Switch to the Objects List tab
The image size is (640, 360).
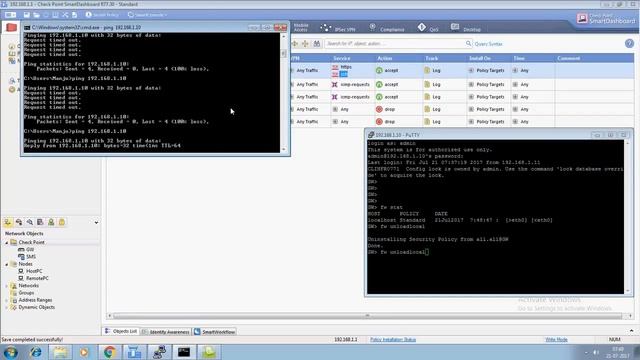[x=121, y=331]
